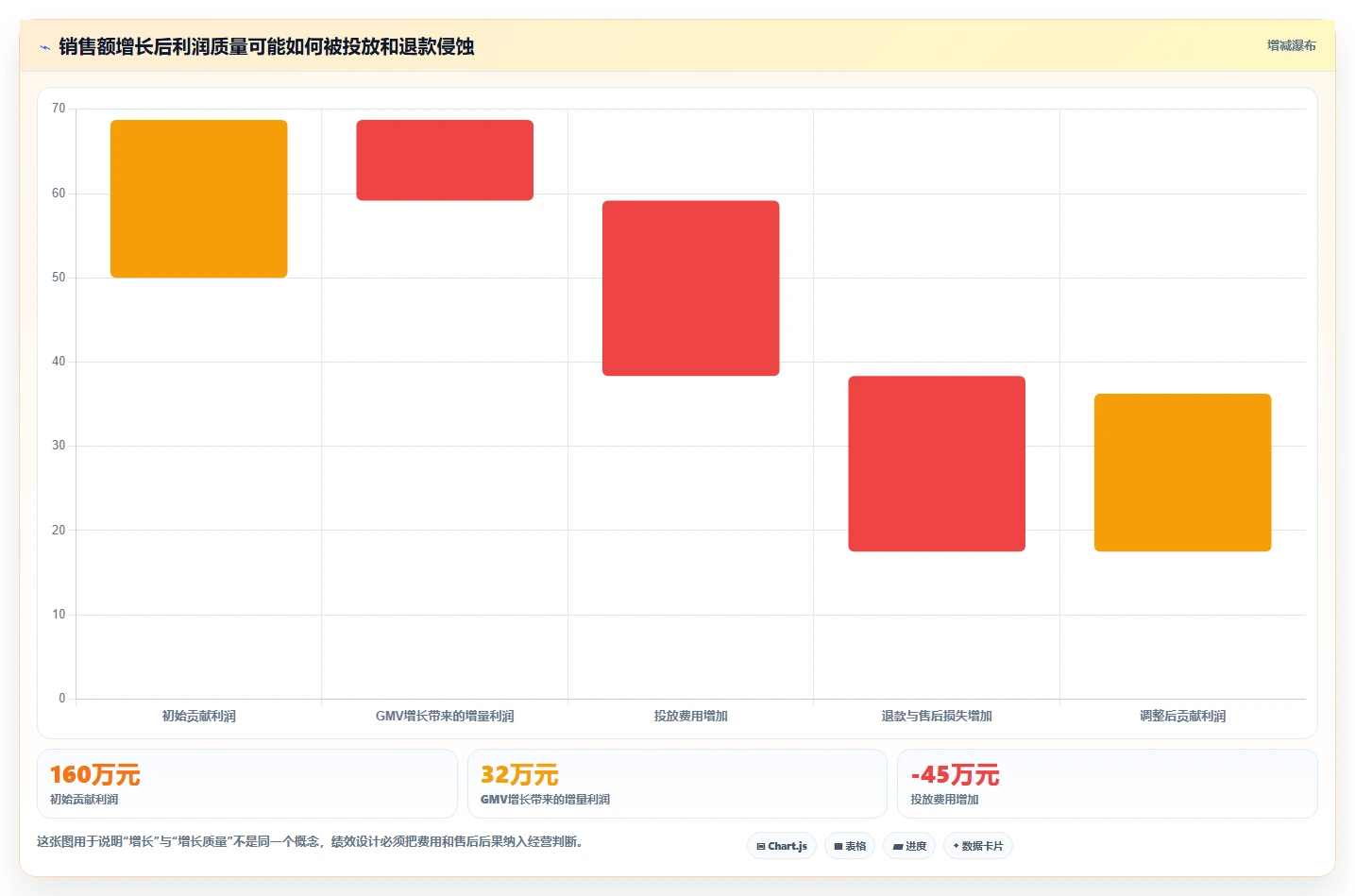Click the 投放费用增加 axis label

[x=691, y=716]
